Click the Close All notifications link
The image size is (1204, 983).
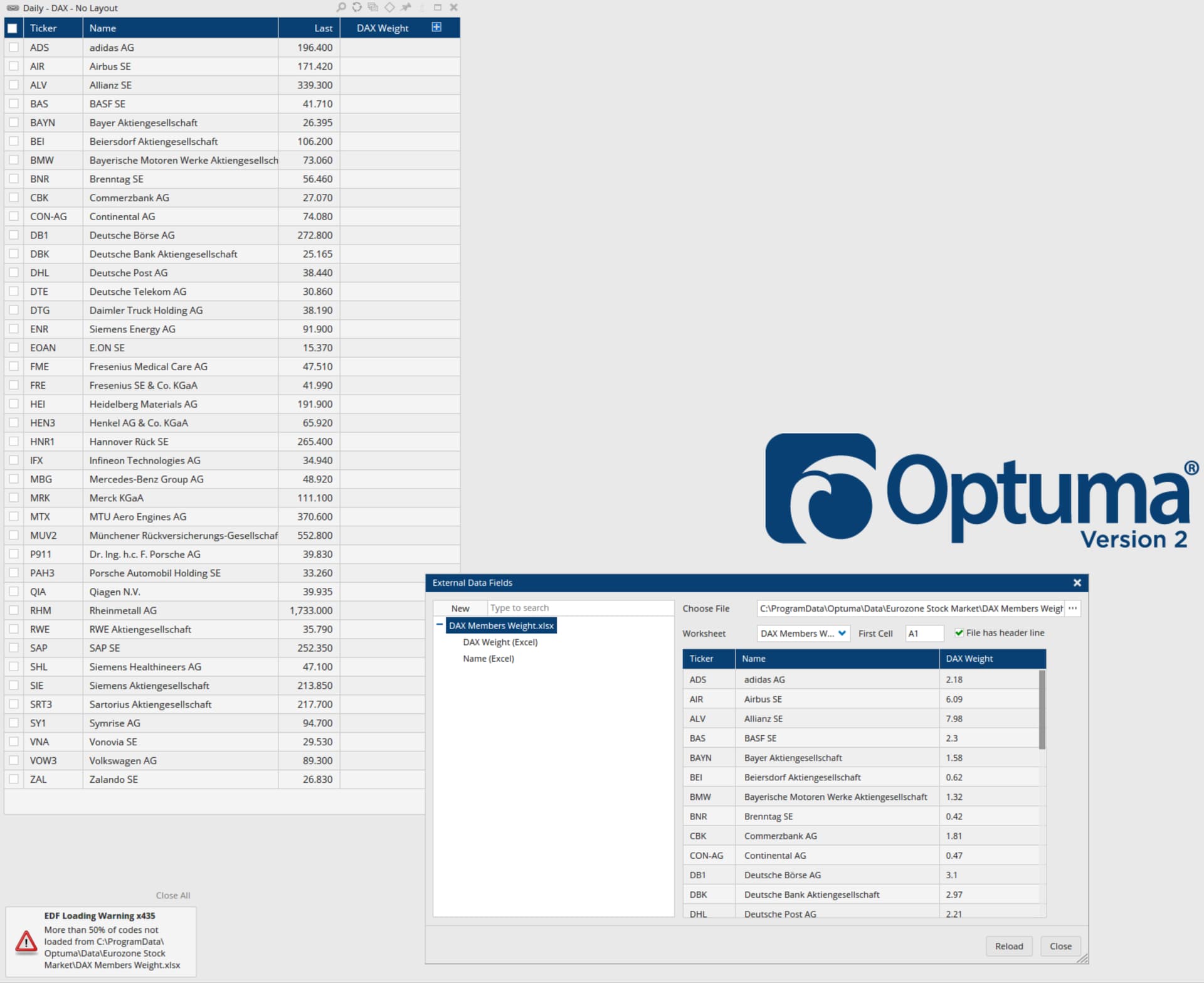click(x=173, y=895)
